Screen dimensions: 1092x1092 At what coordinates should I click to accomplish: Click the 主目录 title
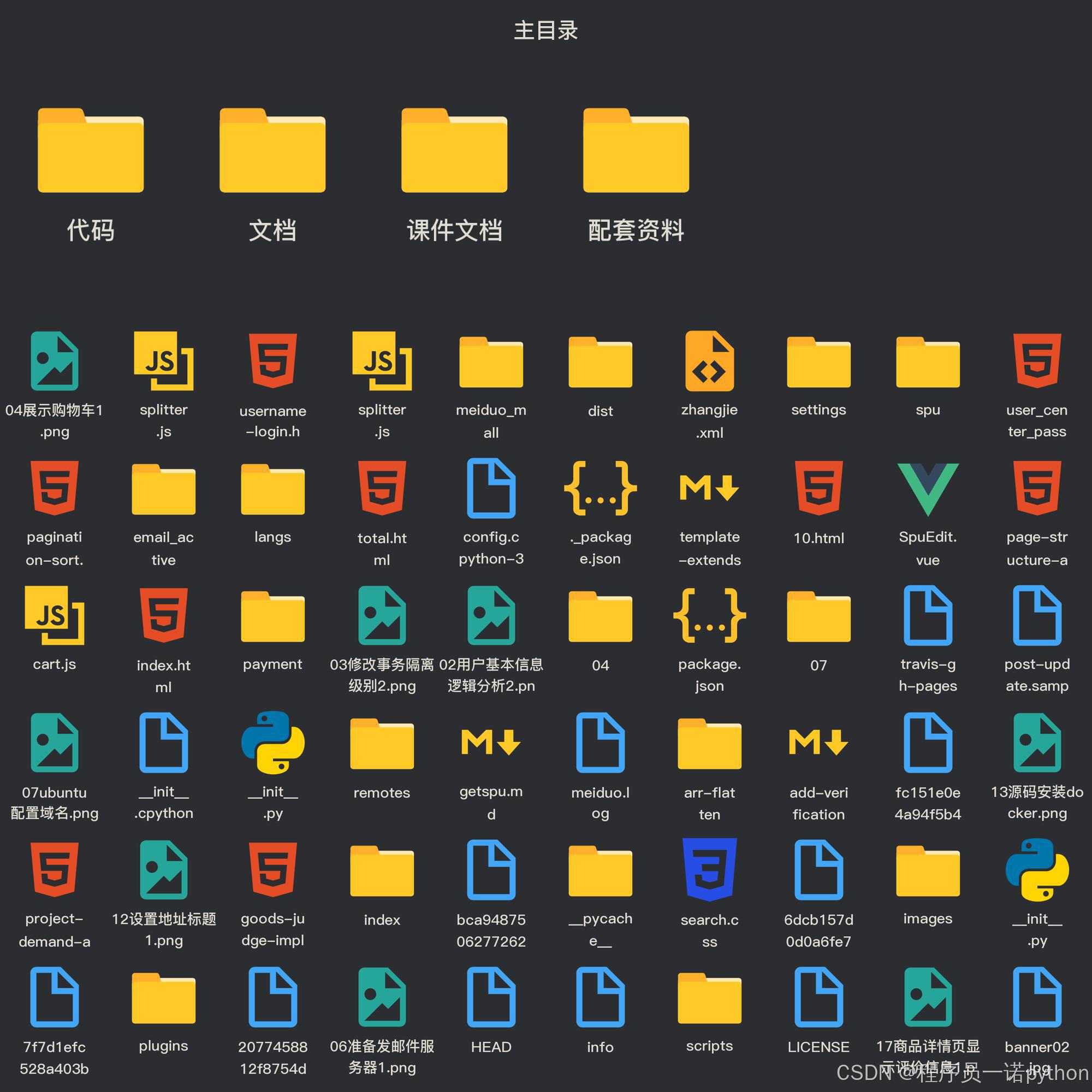coord(545,31)
